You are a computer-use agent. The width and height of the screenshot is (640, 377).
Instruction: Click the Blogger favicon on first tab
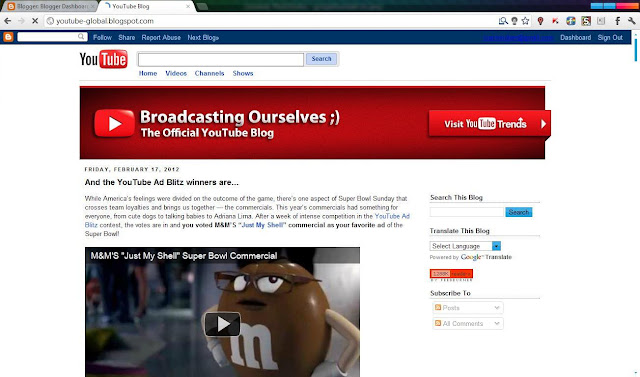pos(11,7)
